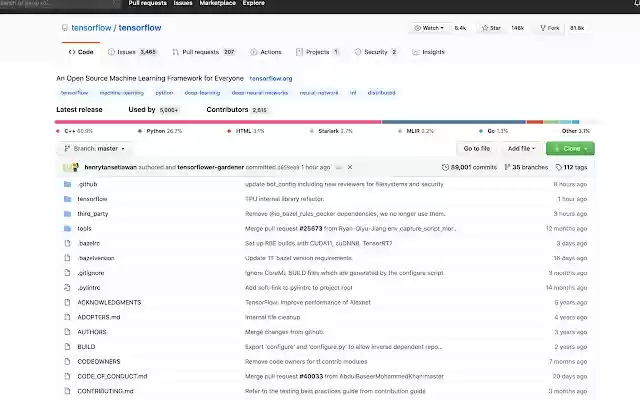
Task: Click the Go to file button
Action: pyautogui.click(x=477, y=149)
